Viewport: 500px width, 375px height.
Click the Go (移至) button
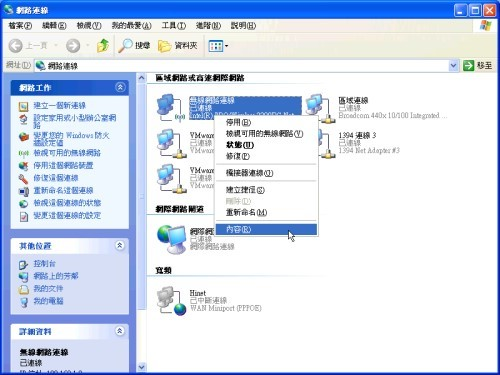click(x=478, y=66)
